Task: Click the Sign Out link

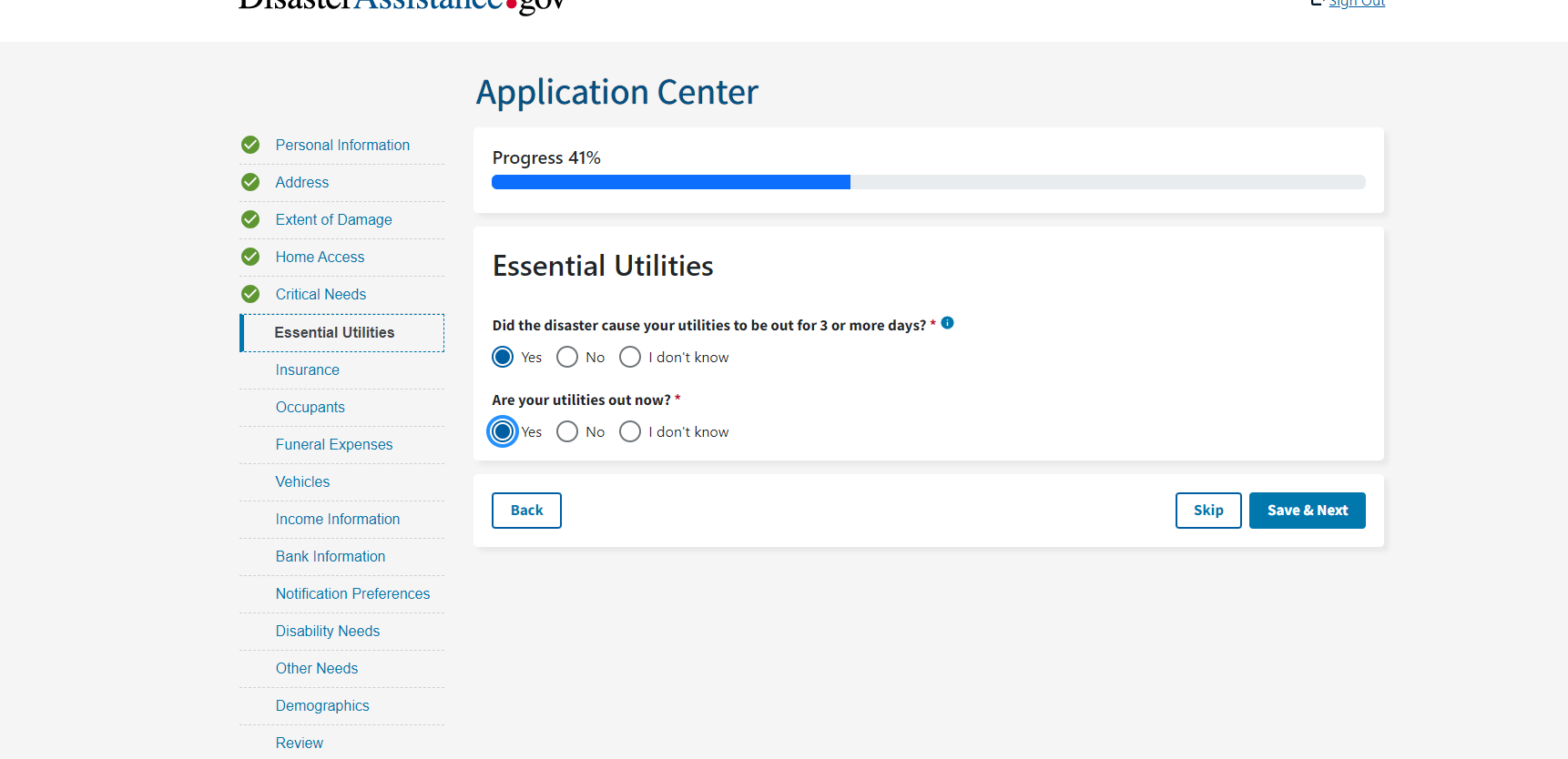Action: (1356, 4)
